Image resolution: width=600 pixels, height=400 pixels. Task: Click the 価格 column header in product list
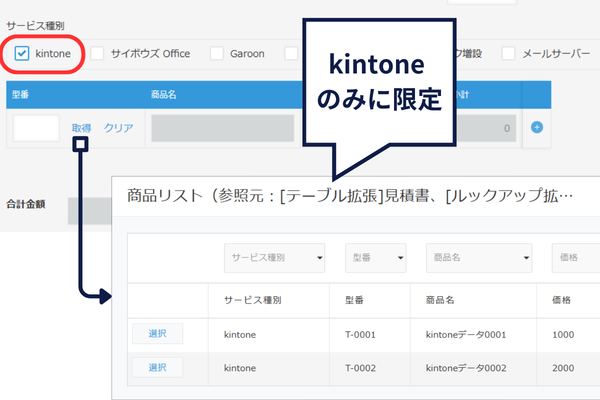click(561, 300)
